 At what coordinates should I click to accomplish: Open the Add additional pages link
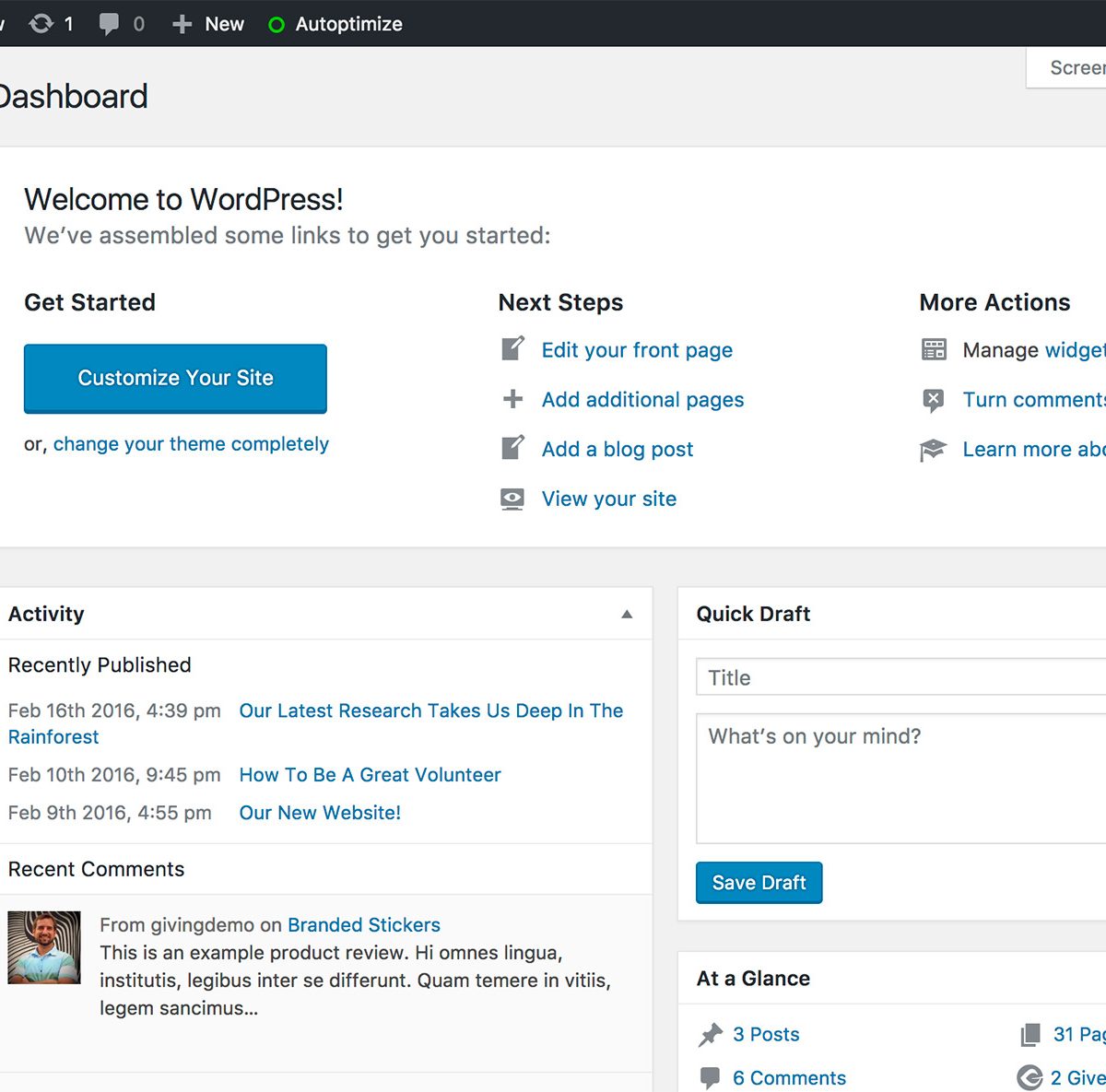pos(642,400)
